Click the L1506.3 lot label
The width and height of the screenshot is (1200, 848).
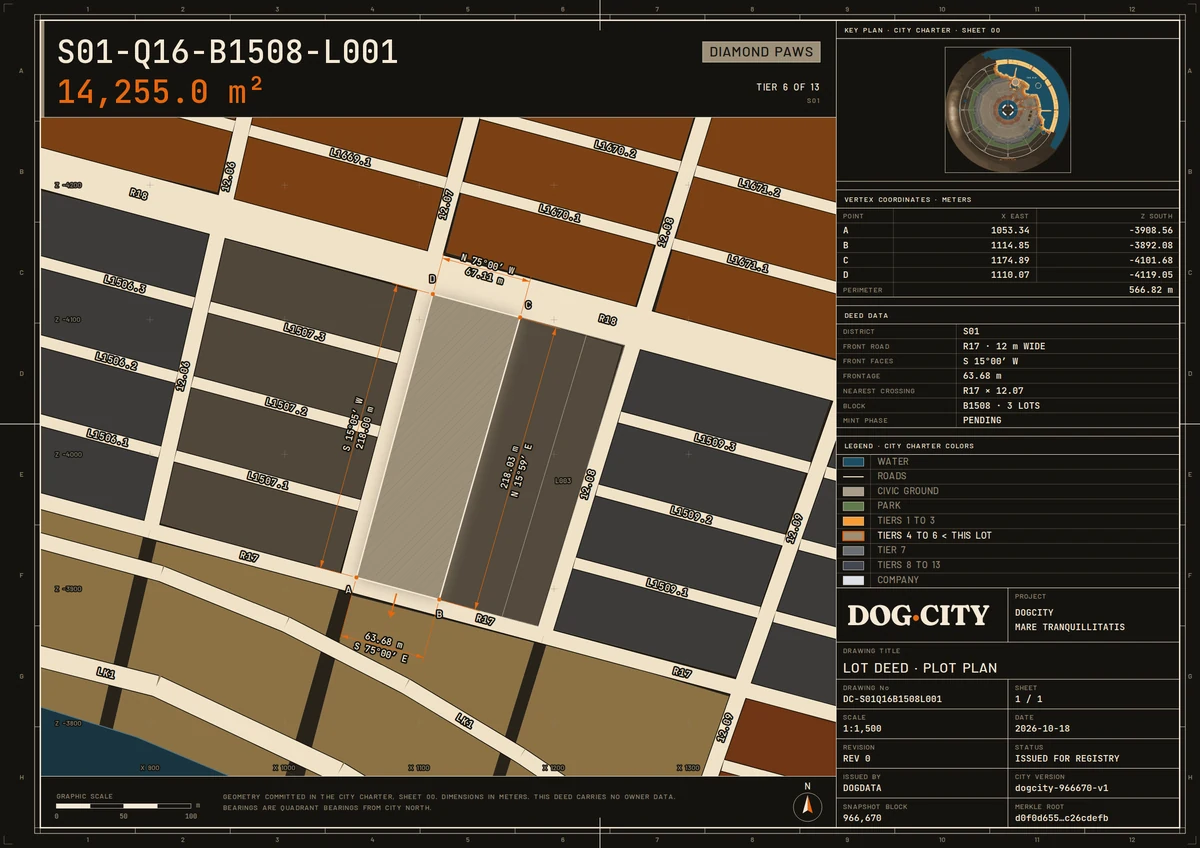tap(125, 283)
